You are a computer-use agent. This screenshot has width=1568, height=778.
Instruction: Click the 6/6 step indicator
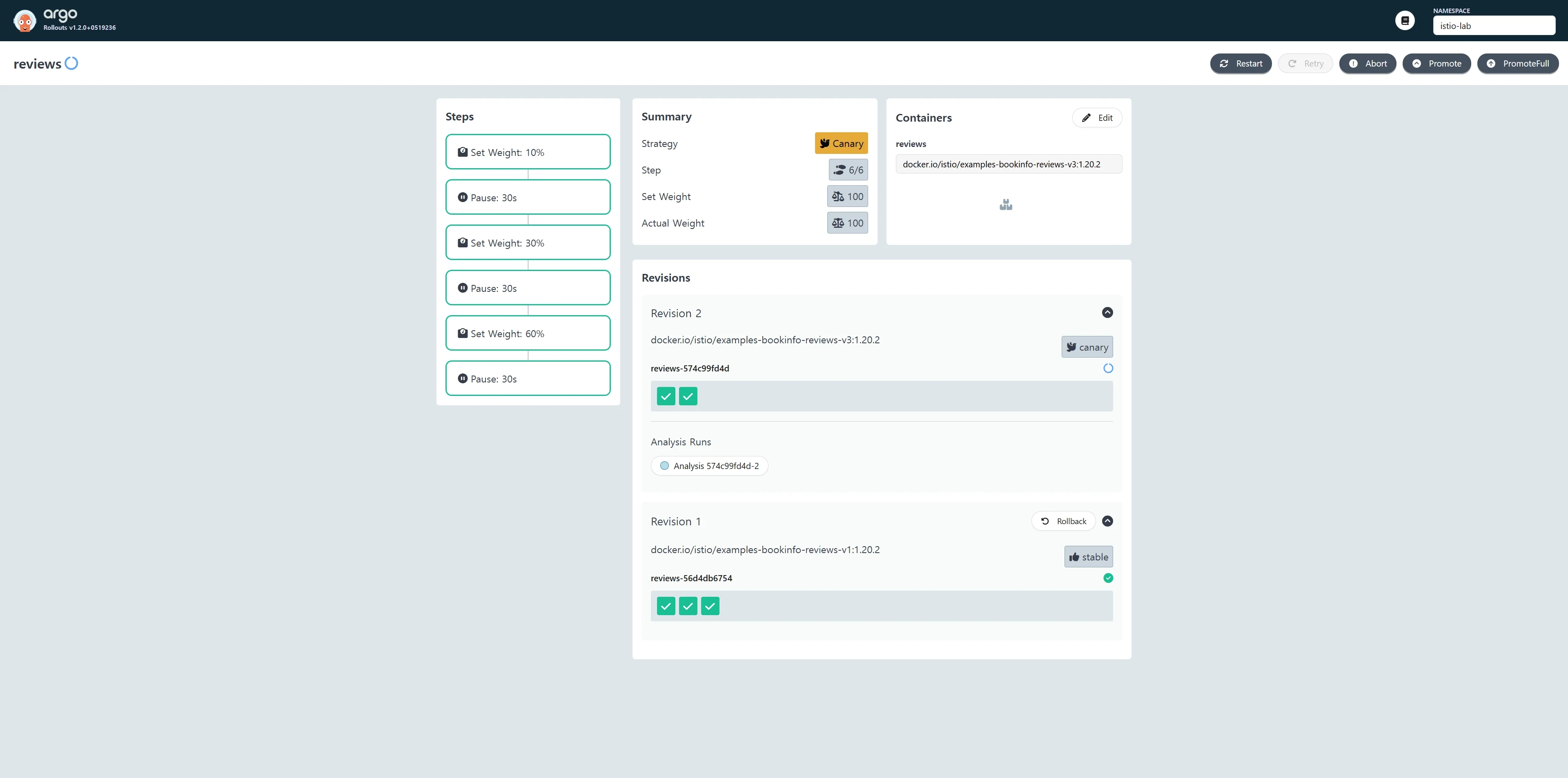click(x=848, y=170)
